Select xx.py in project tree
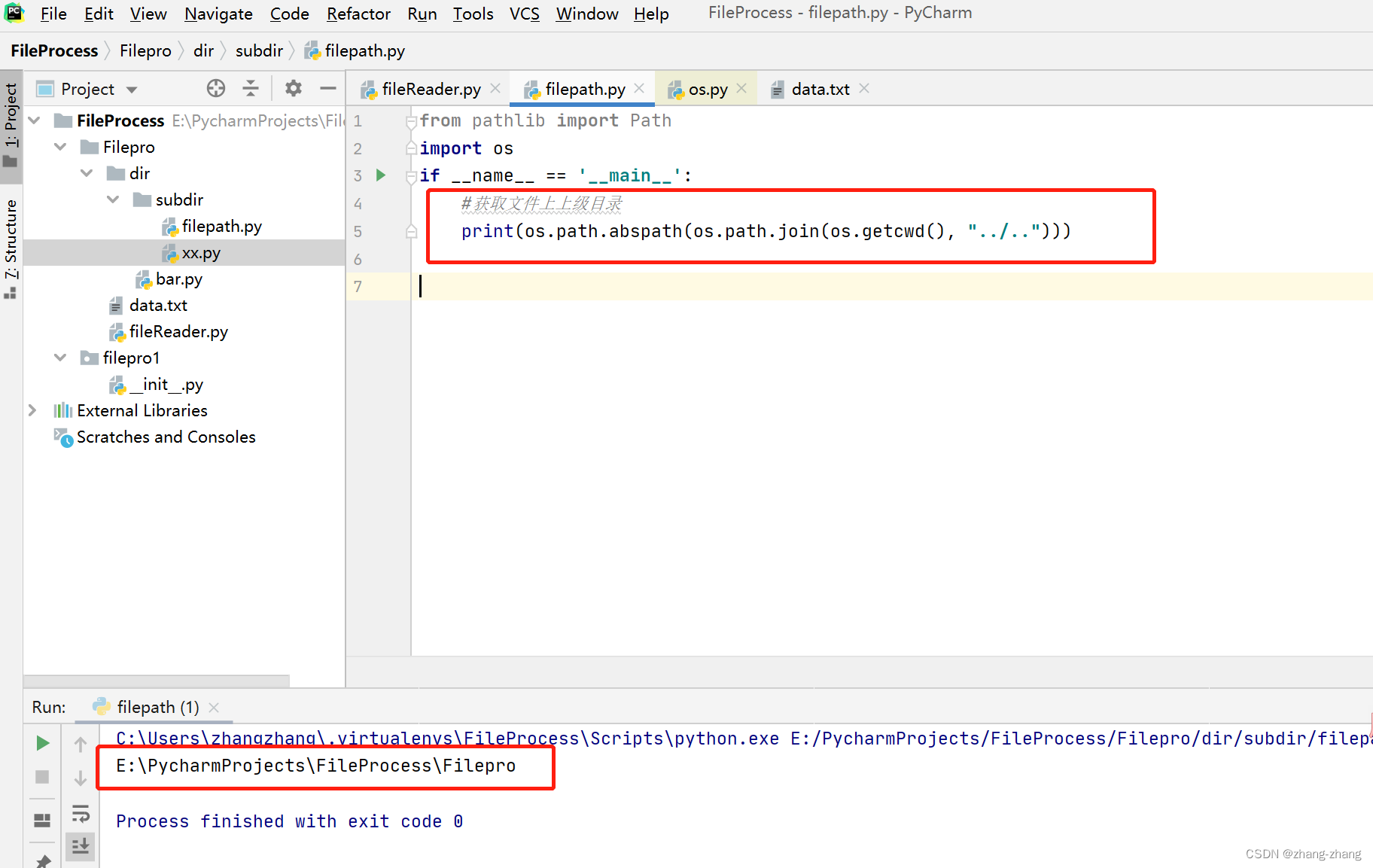The image size is (1373, 868). pyautogui.click(x=201, y=253)
